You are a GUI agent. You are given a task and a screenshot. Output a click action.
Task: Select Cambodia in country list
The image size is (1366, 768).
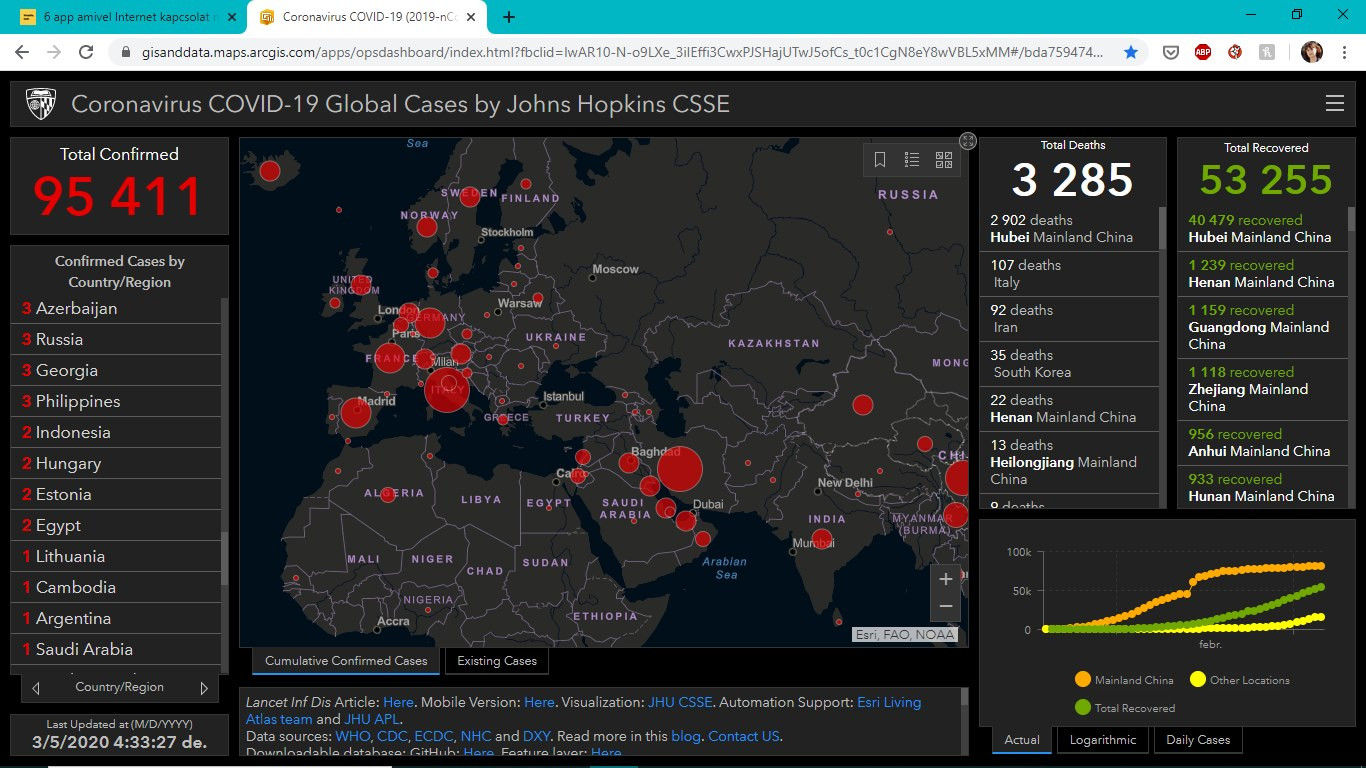116,587
